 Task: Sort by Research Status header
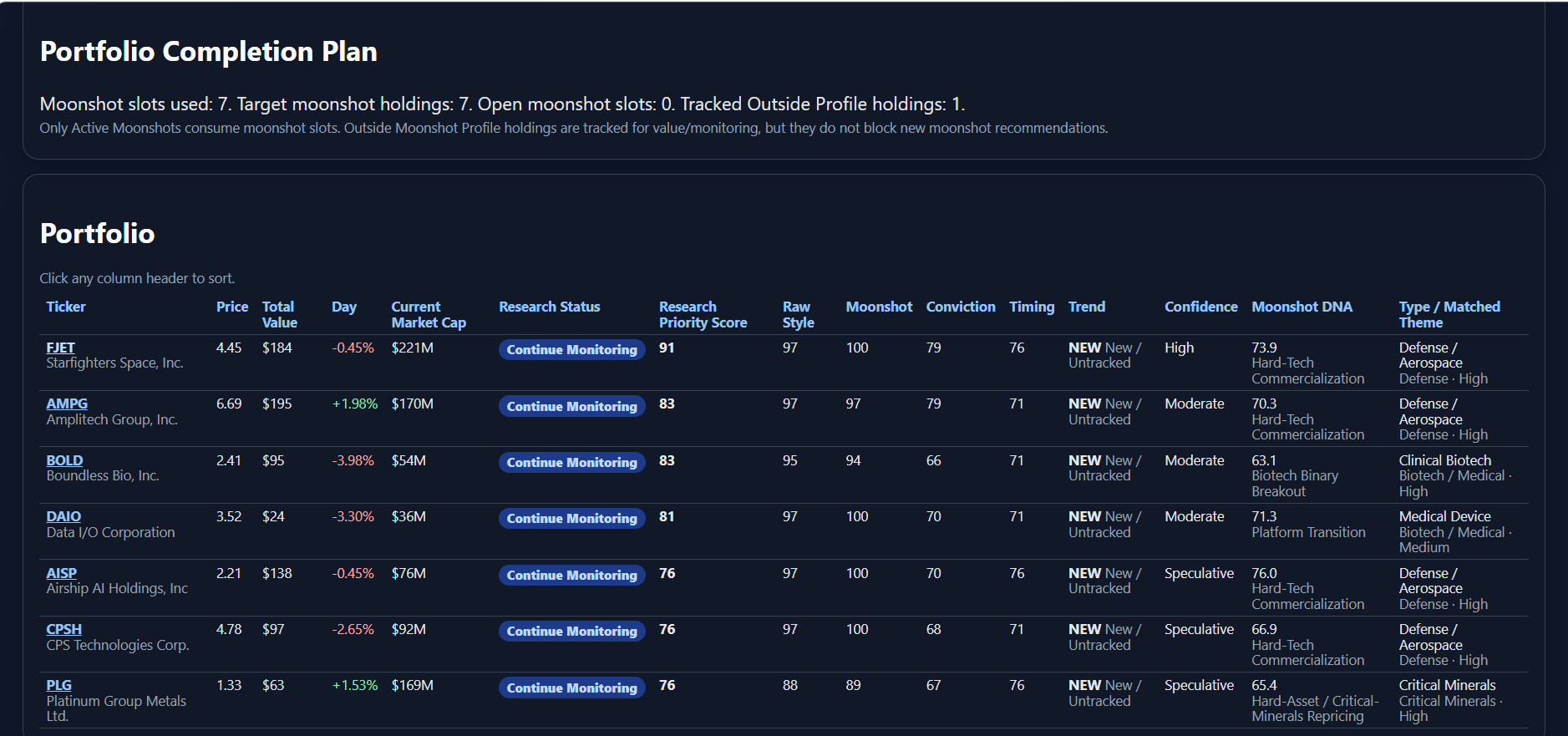click(550, 307)
